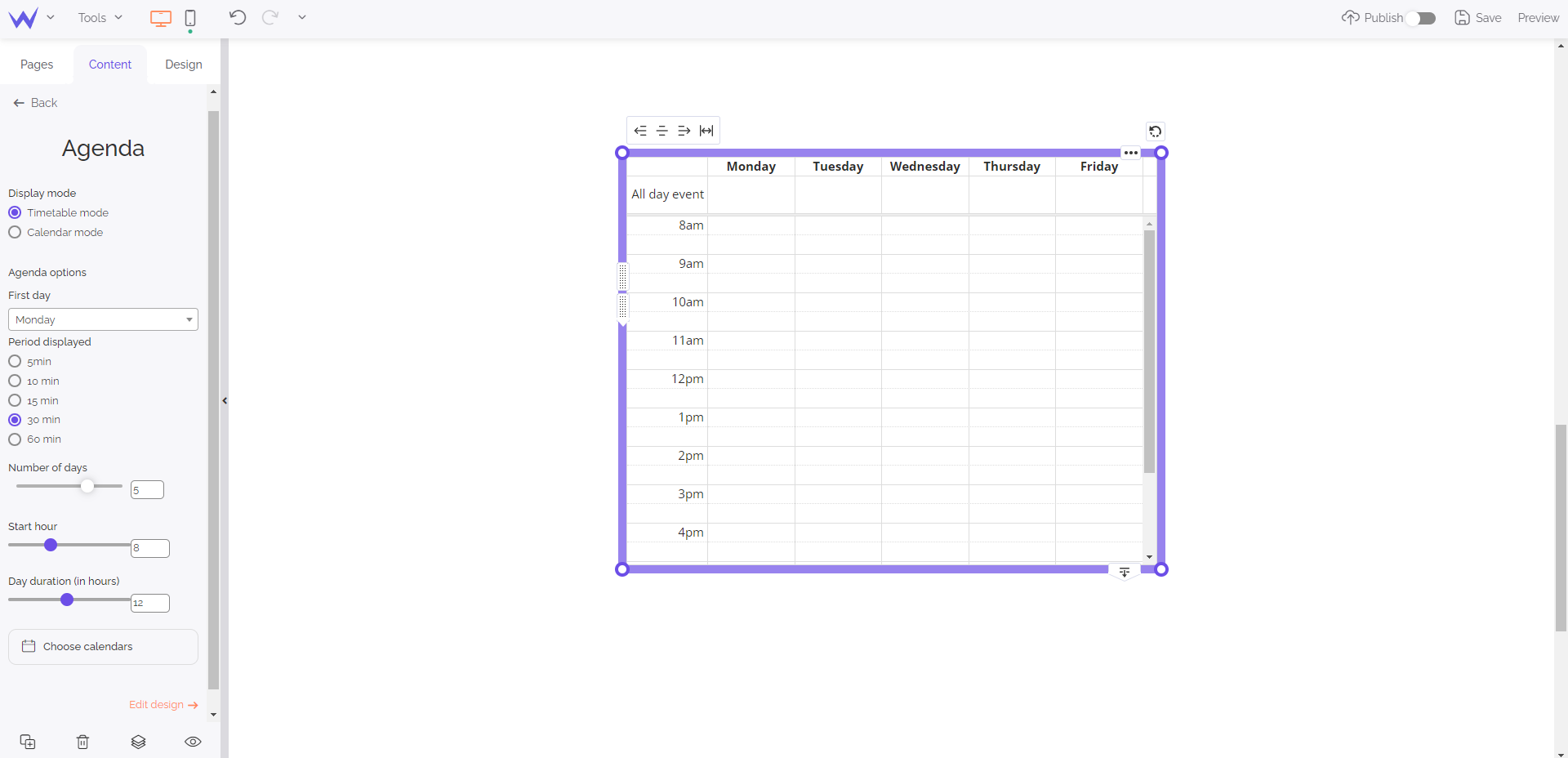Open history dropdown chevron beside redo
The height and width of the screenshot is (758, 1568).
pyautogui.click(x=302, y=17)
